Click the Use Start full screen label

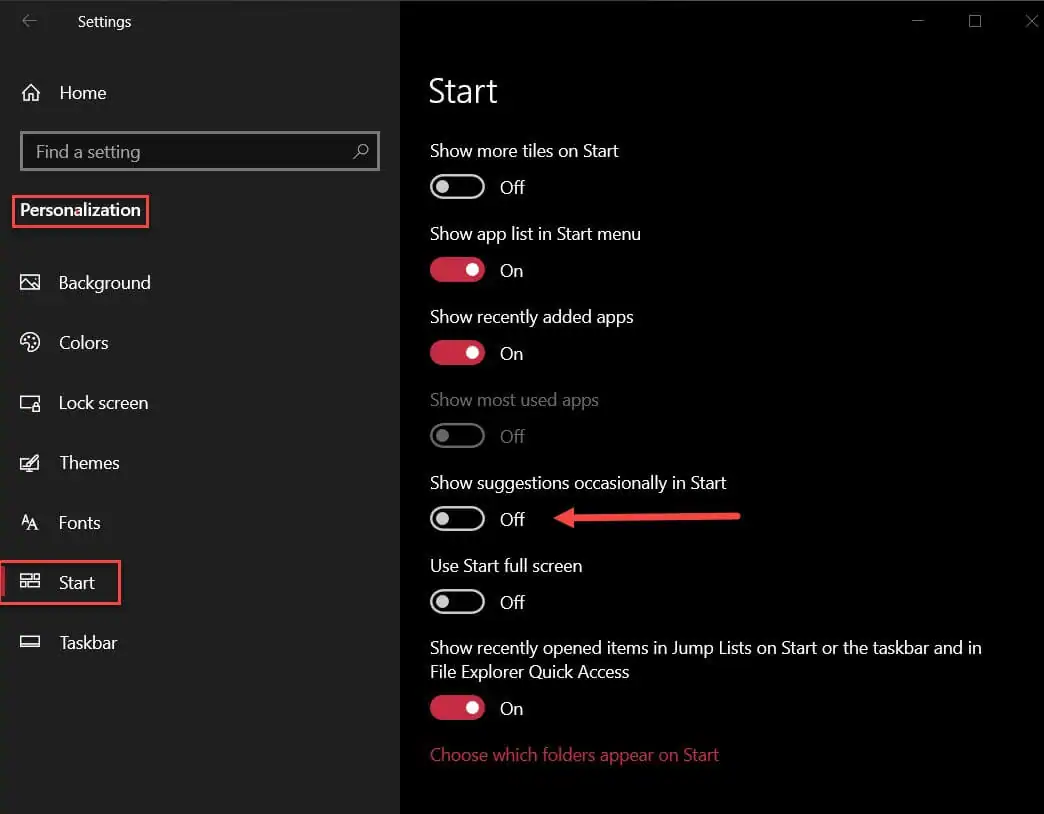(506, 566)
